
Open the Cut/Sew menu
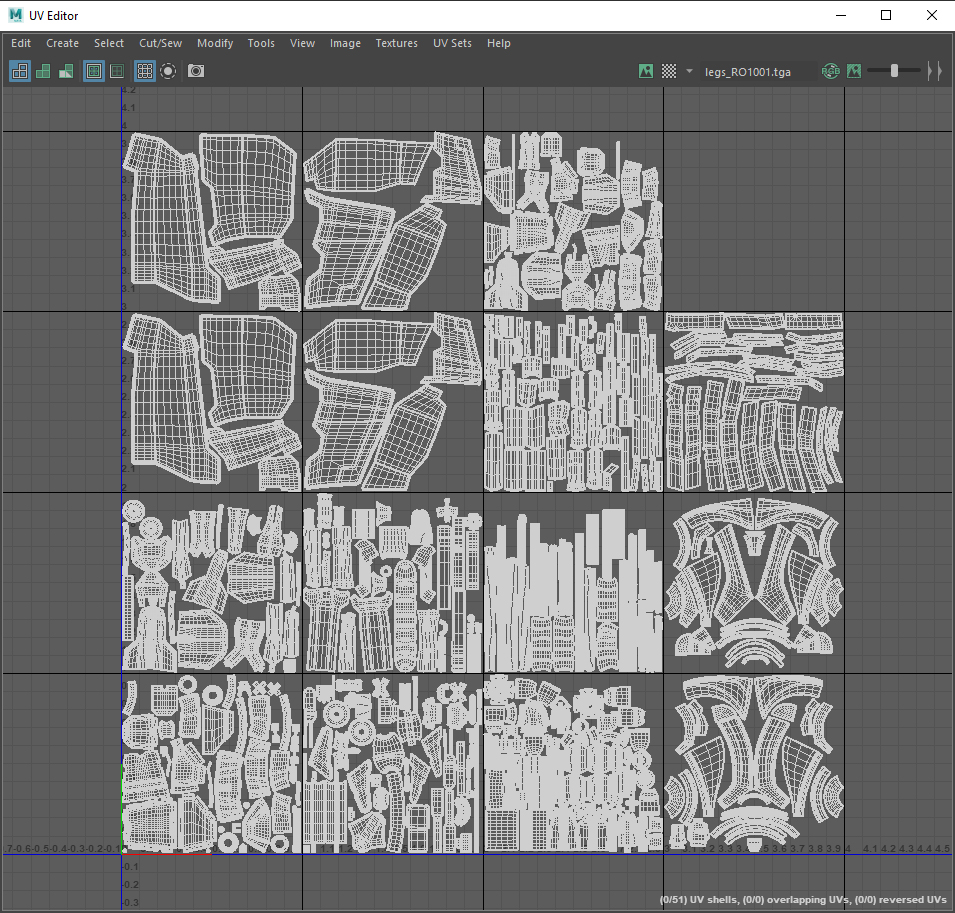(160, 43)
